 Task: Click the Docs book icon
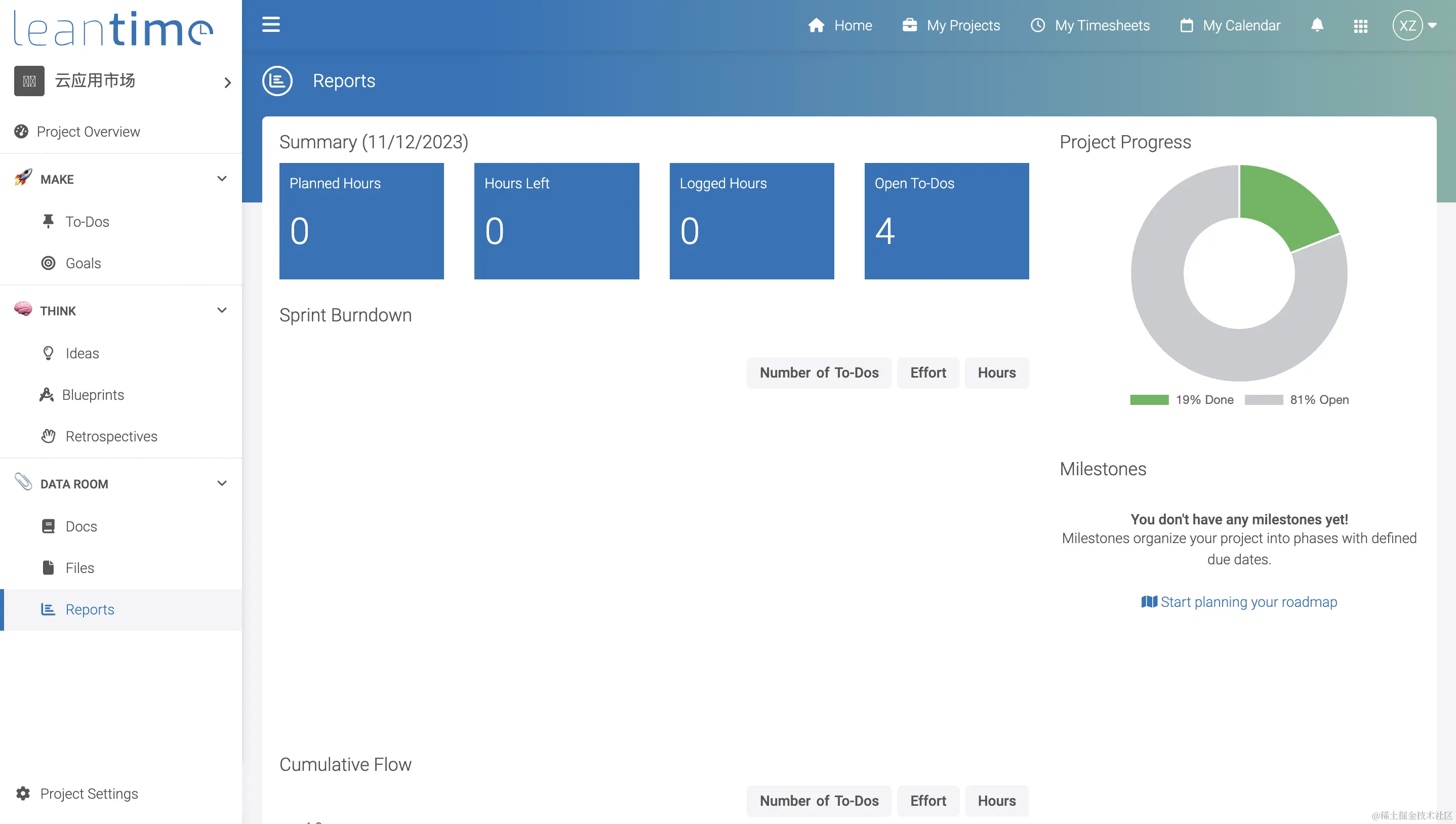[x=48, y=526]
